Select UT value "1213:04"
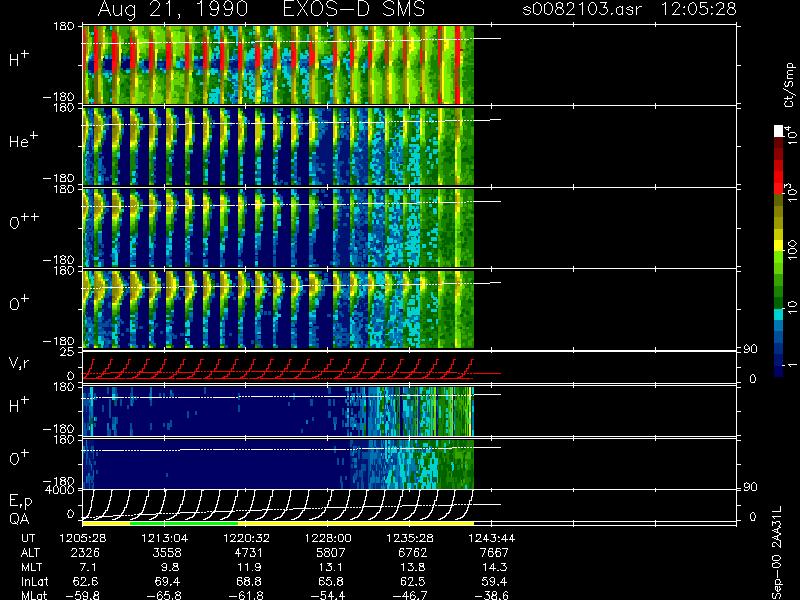800x600 pixels. (x=165, y=538)
